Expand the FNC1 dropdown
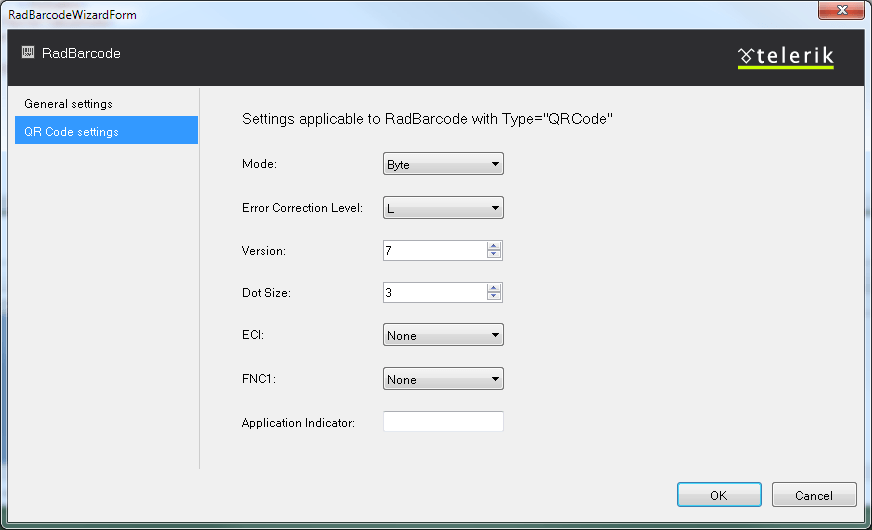This screenshot has width=872, height=530. point(443,380)
